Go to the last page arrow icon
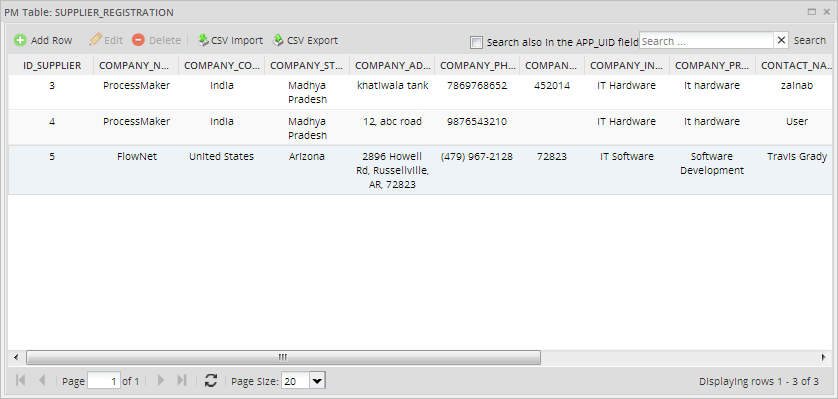Screen dimensions: 838x399 point(182,381)
